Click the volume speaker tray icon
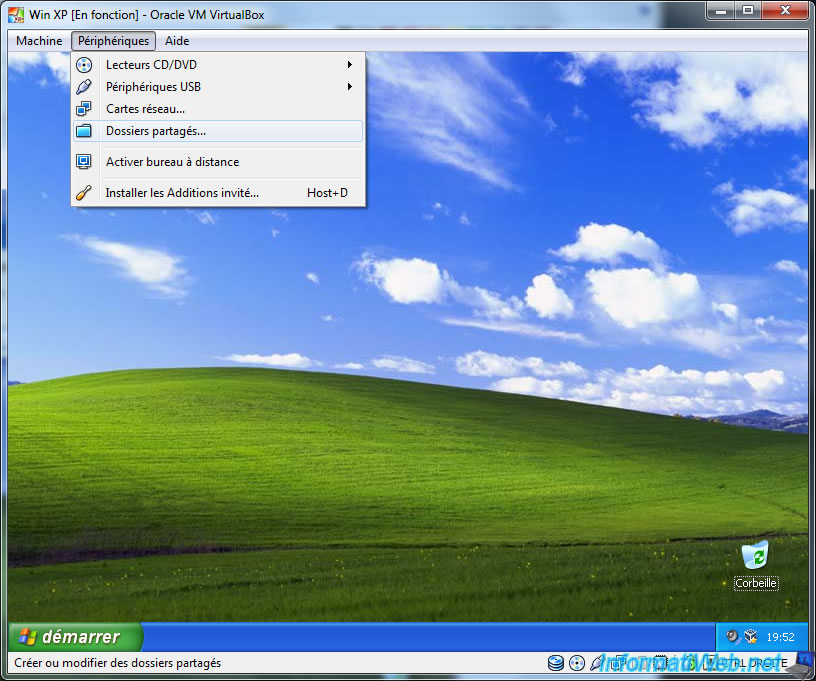This screenshot has width=816, height=681. (x=733, y=637)
